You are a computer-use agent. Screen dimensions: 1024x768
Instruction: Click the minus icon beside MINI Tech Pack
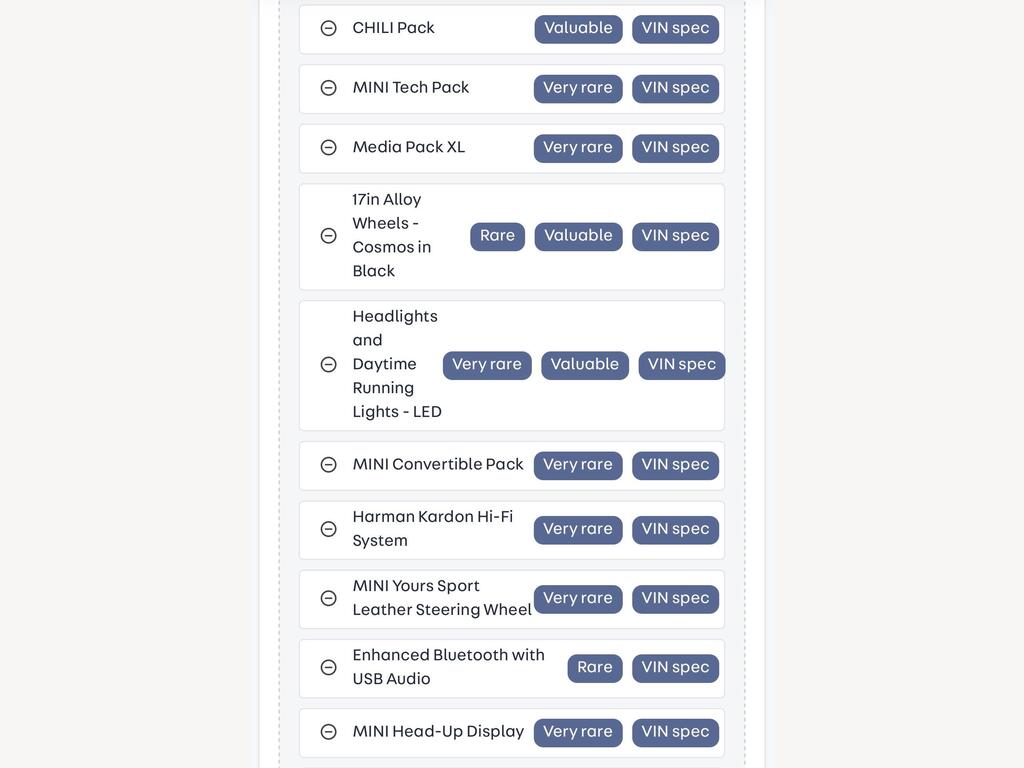[x=328, y=88]
